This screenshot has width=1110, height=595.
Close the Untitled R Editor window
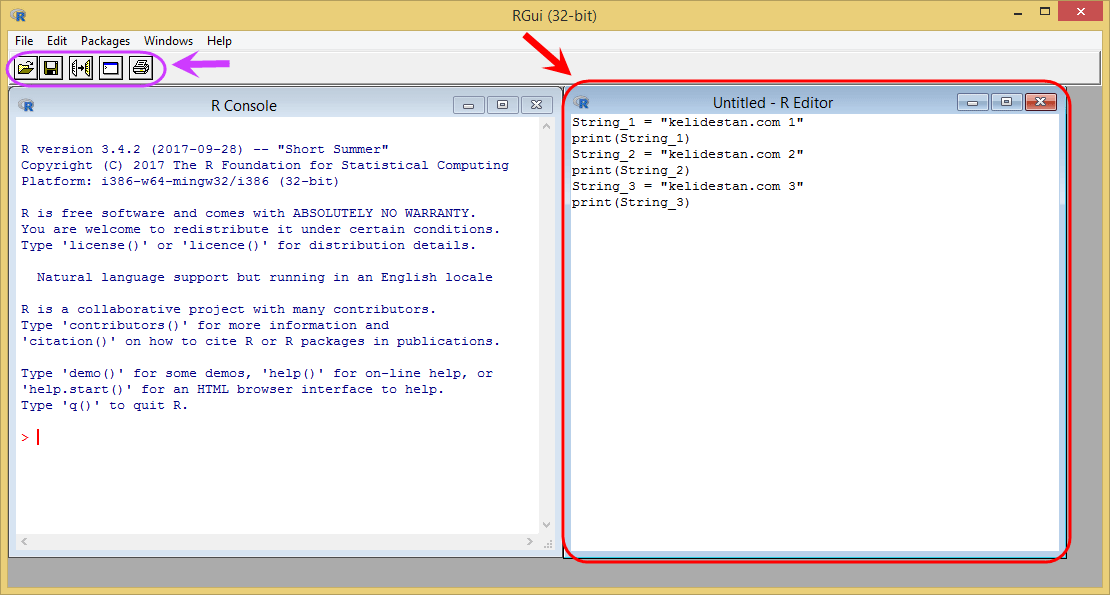pos(1041,102)
